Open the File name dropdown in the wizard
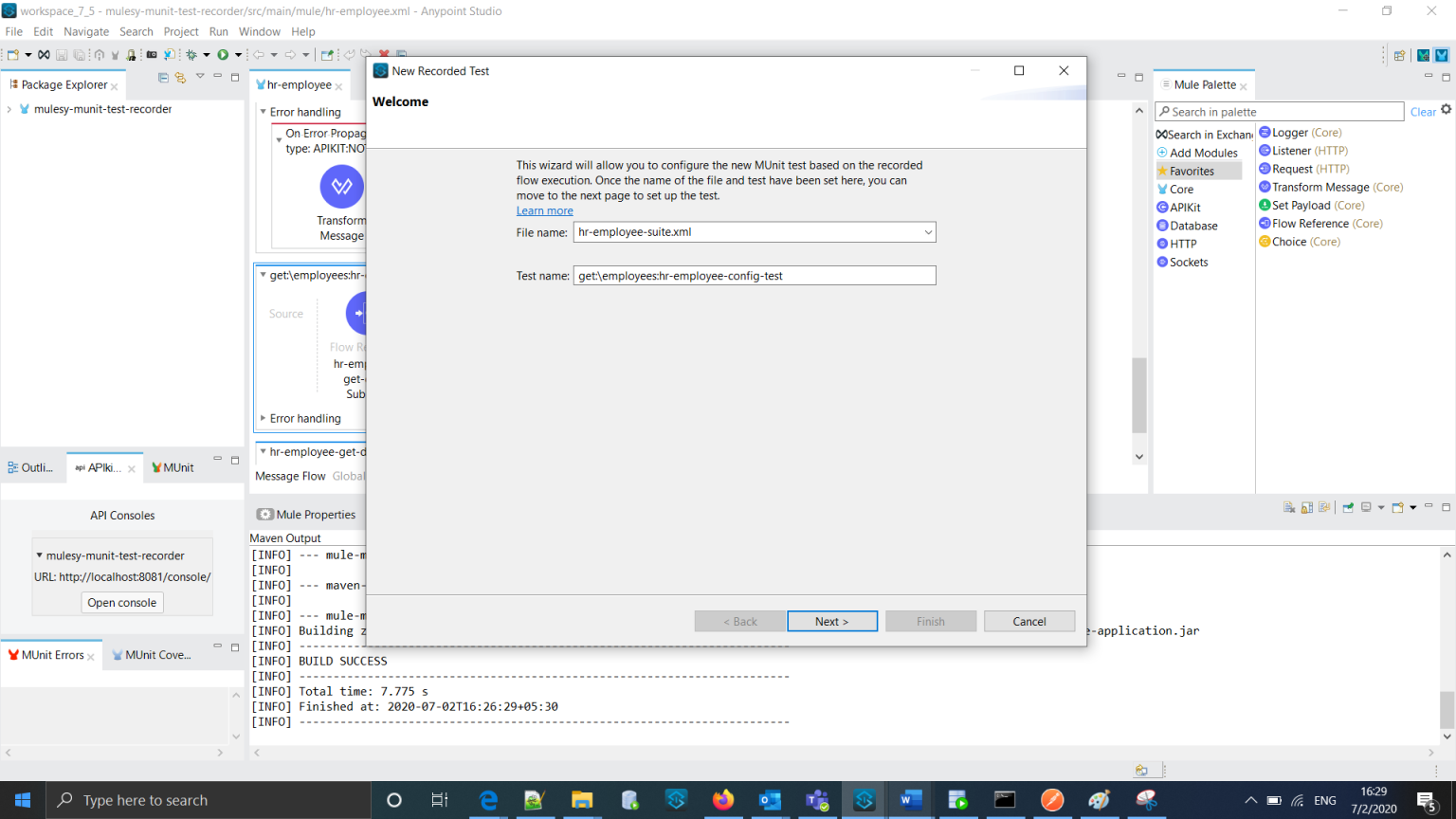This screenshot has height=819, width=1456. pos(926,231)
